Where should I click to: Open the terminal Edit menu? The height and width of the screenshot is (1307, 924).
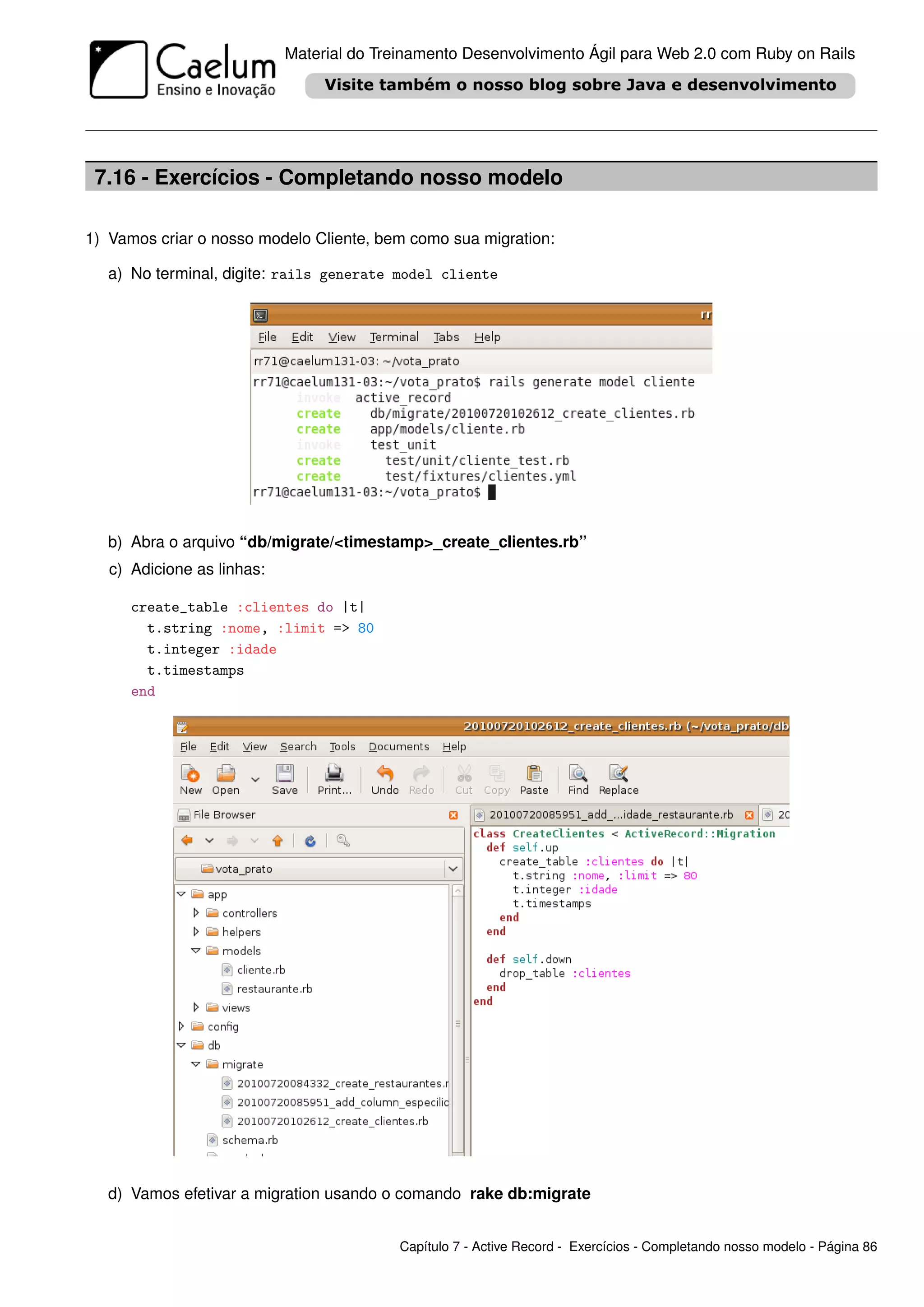tap(302, 337)
